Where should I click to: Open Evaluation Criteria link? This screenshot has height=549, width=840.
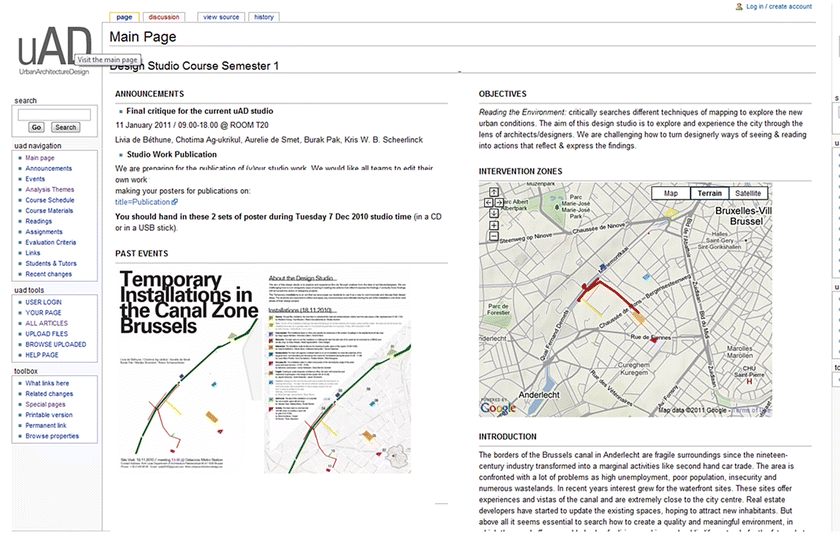(51, 242)
